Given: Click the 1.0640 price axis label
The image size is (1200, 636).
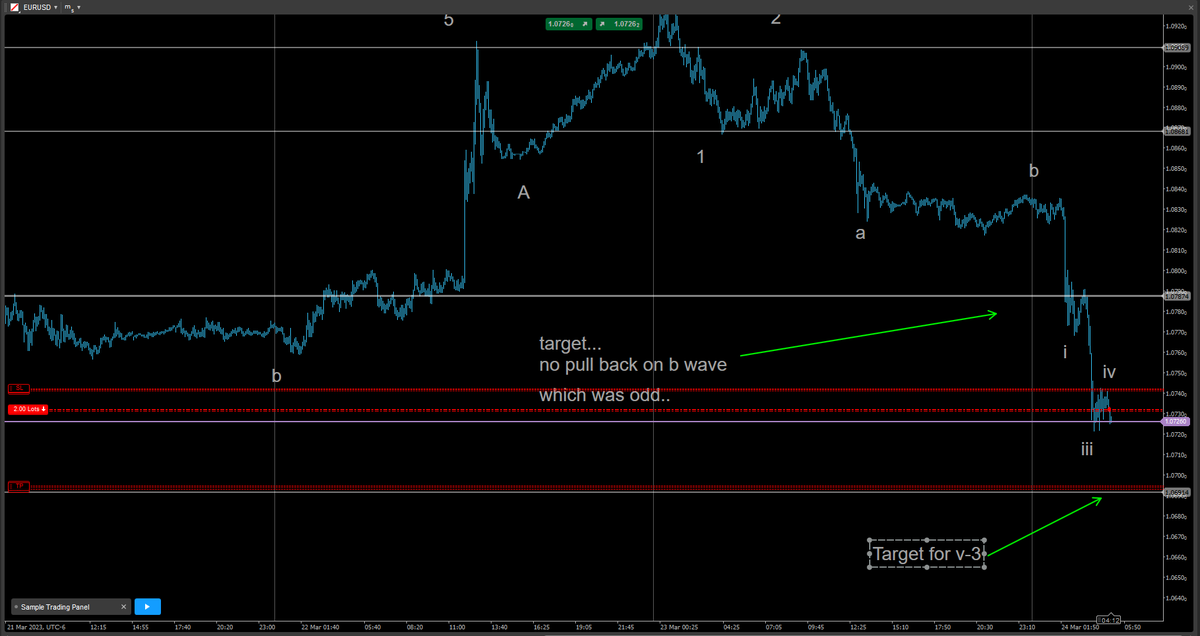Looking at the screenshot, I should (x=1176, y=599).
